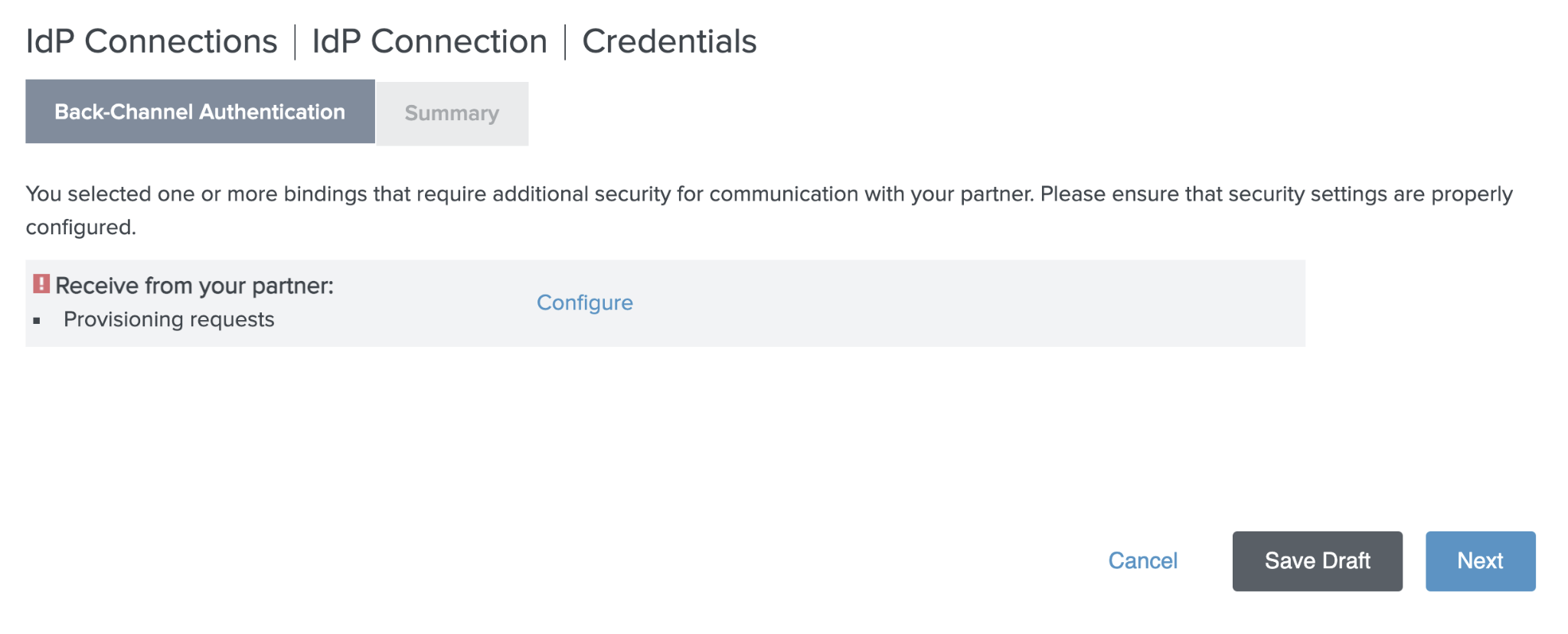Click the Save Draft button
Image resolution: width=1568 pixels, height=634 pixels.
1317,560
